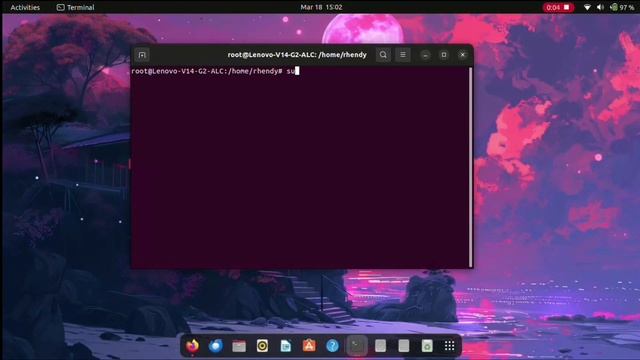Open the Files manager from the dock
The height and width of the screenshot is (360, 640).
[x=239, y=346]
